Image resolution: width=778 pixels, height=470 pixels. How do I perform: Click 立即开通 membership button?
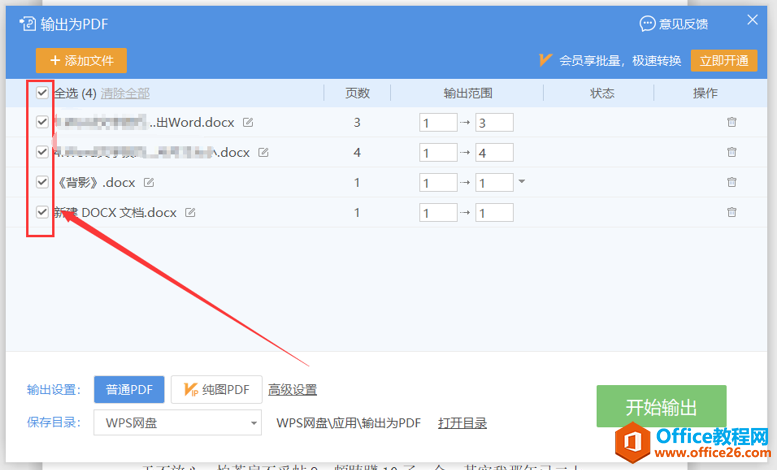tap(724, 61)
